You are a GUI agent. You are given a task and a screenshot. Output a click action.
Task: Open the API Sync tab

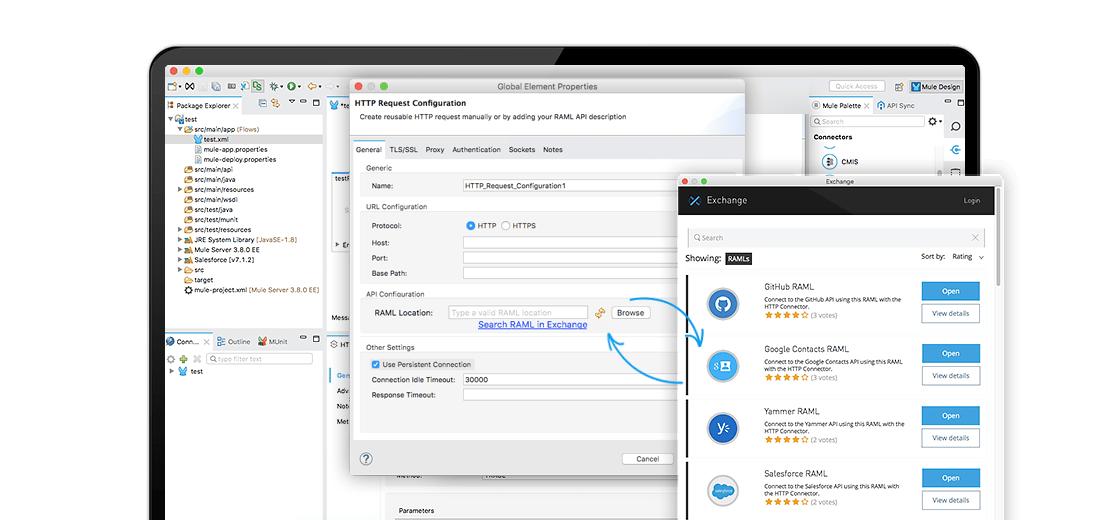click(895, 106)
